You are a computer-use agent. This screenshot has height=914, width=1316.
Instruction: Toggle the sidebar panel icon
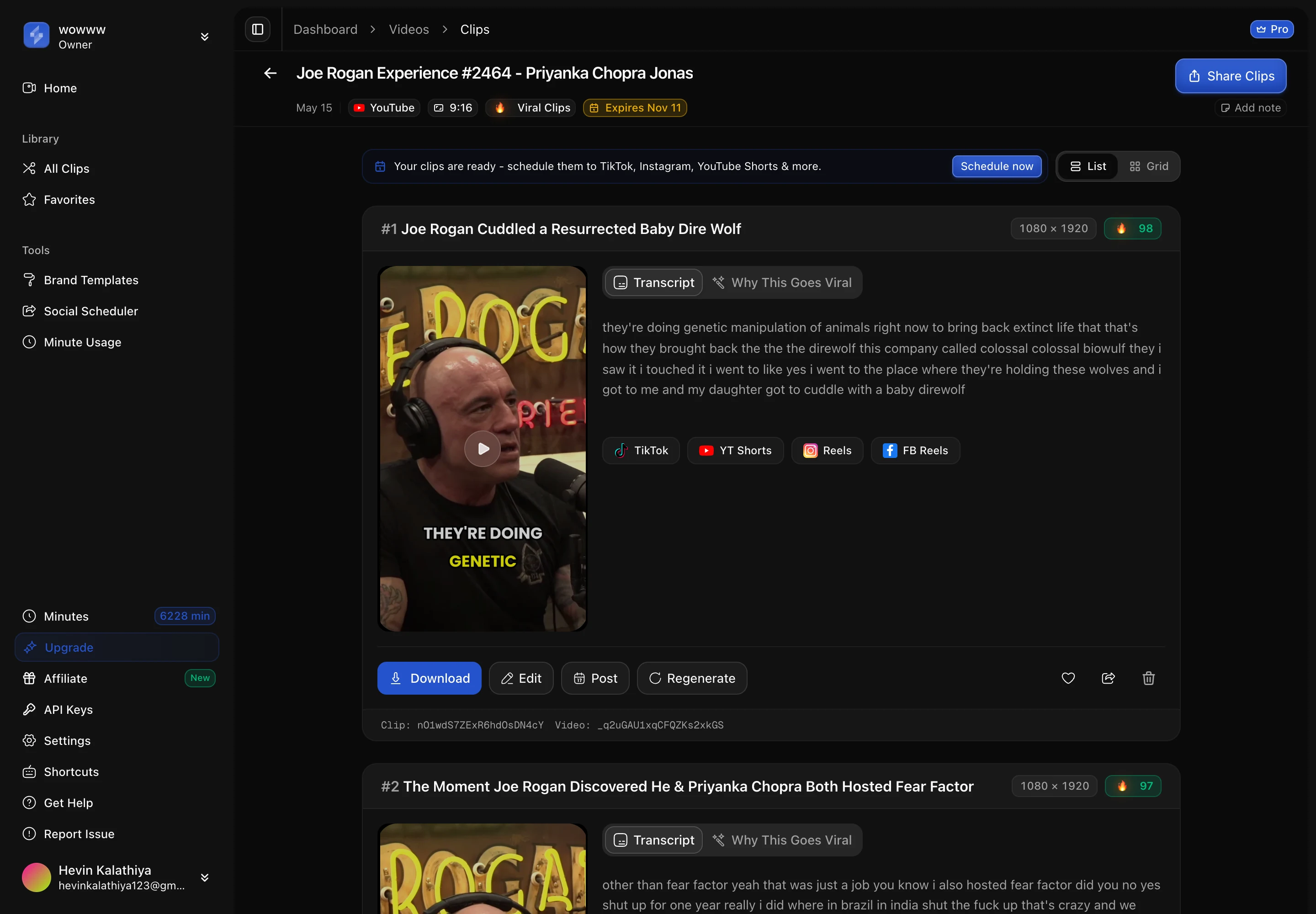(258, 29)
